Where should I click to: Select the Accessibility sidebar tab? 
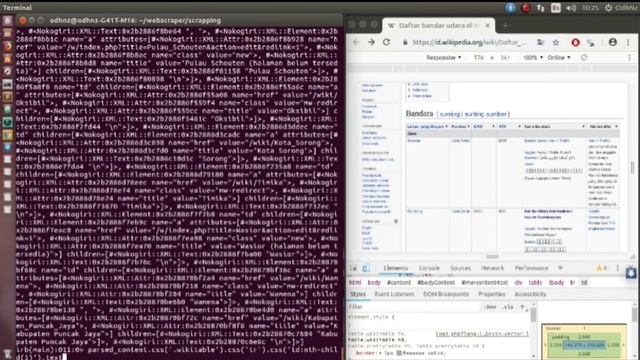(530, 294)
